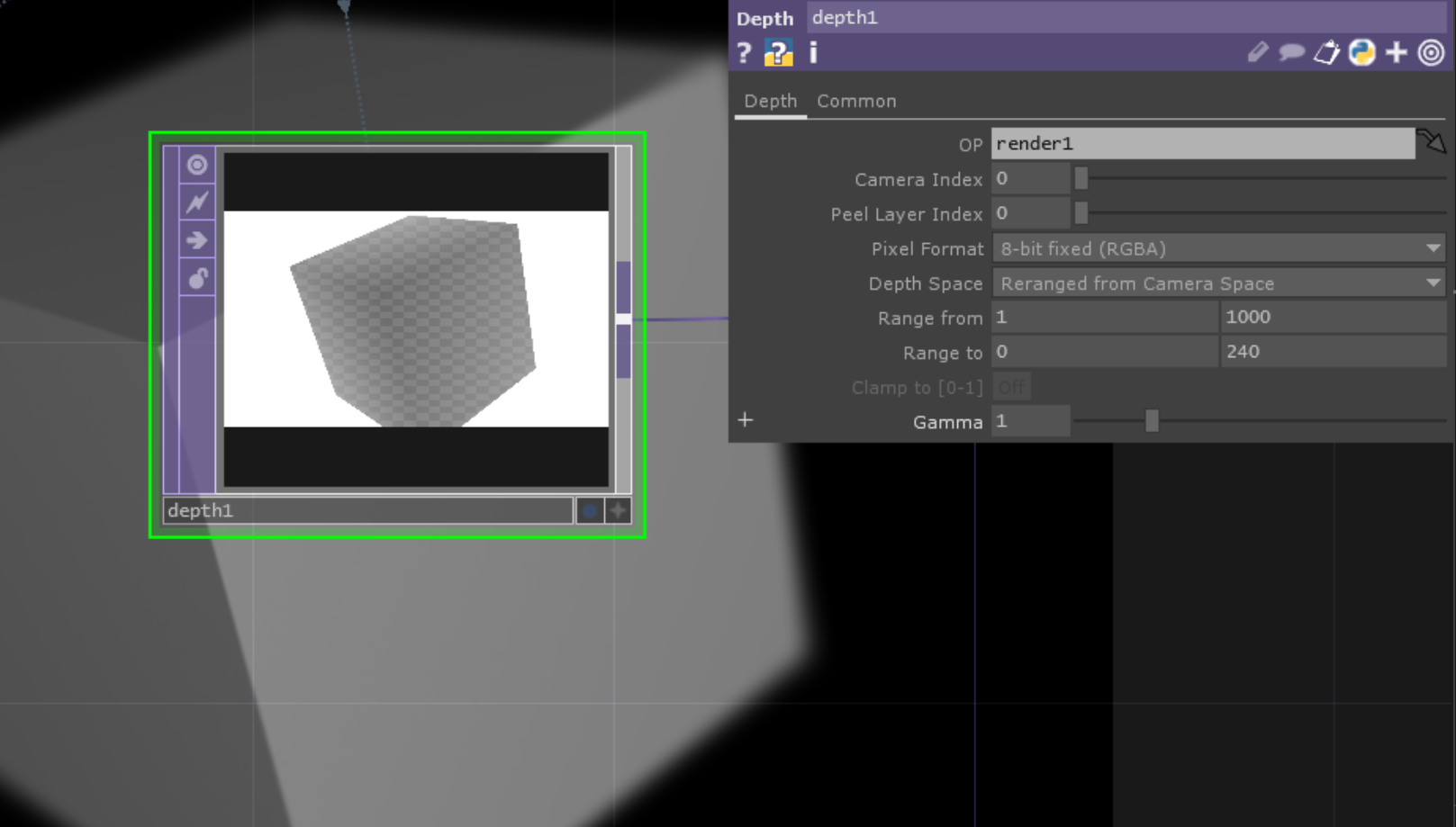1456x827 pixels.
Task: Adjust the Camera Index slider handle
Action: coord(1081,178)
